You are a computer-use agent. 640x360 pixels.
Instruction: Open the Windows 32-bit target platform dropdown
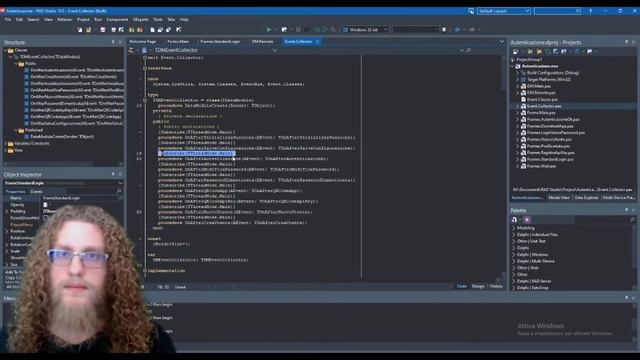pyautogui.click(x=365, y=29)
